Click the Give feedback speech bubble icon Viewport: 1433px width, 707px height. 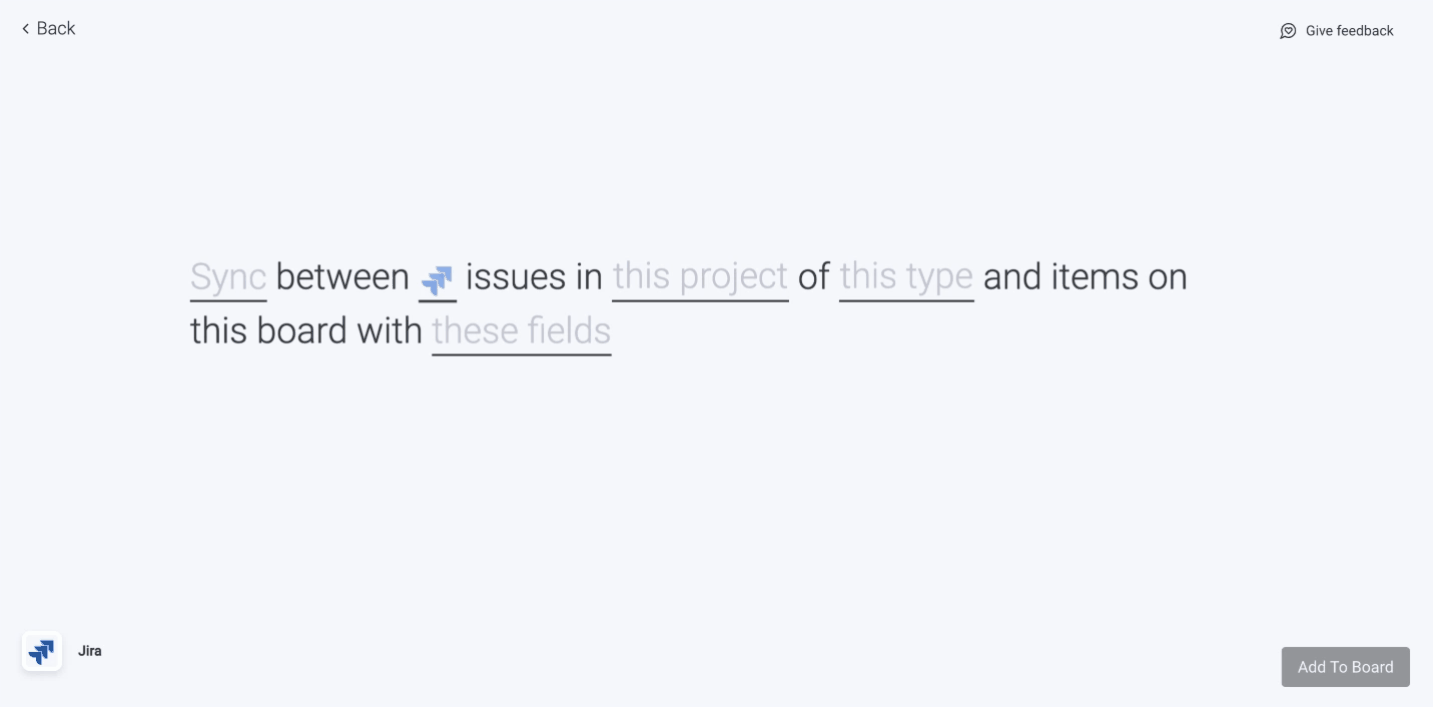pyautogui.click(x=1288, y=31)
